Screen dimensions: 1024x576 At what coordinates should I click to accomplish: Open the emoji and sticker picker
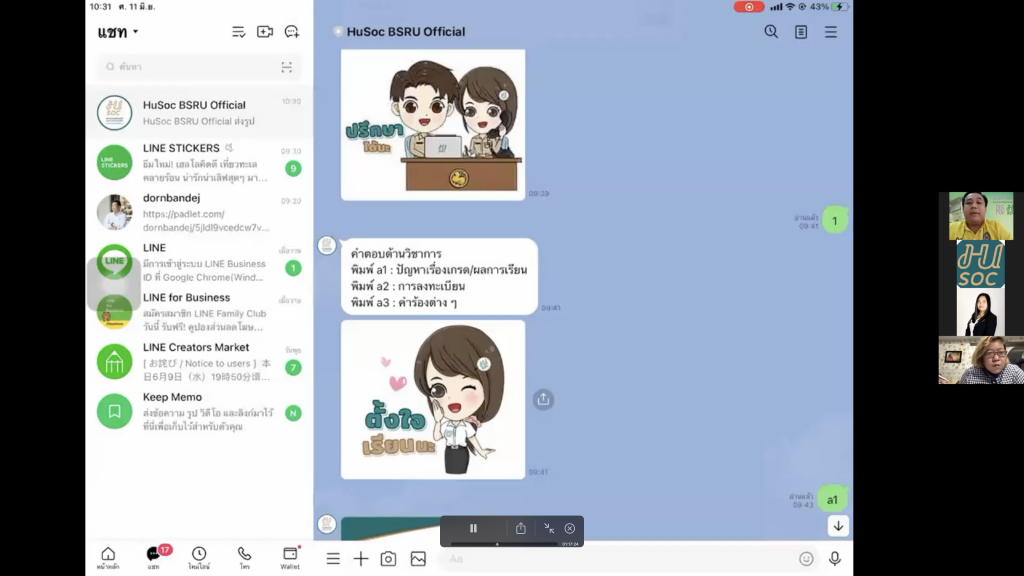click(x=807, y=558)
